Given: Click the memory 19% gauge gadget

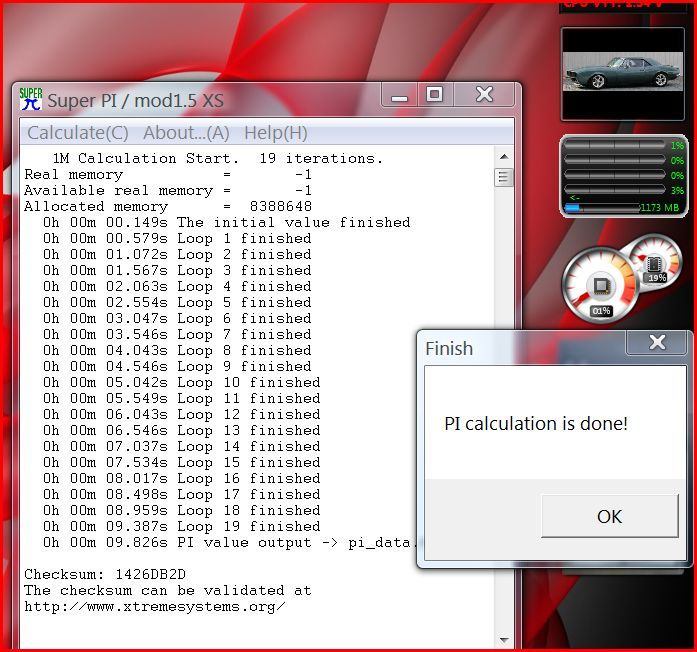Looking at the screenshot, I should pos(655,261).
